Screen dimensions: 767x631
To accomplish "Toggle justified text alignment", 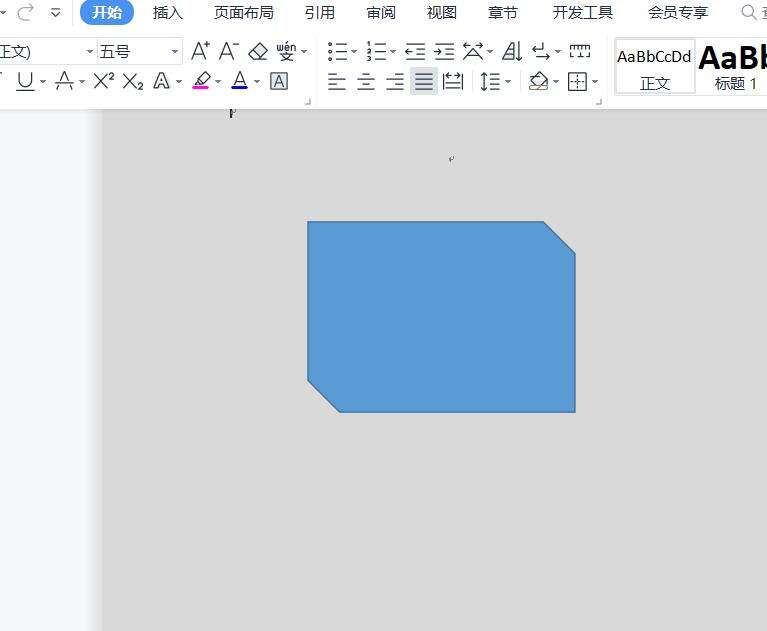I will click(424, 81).
